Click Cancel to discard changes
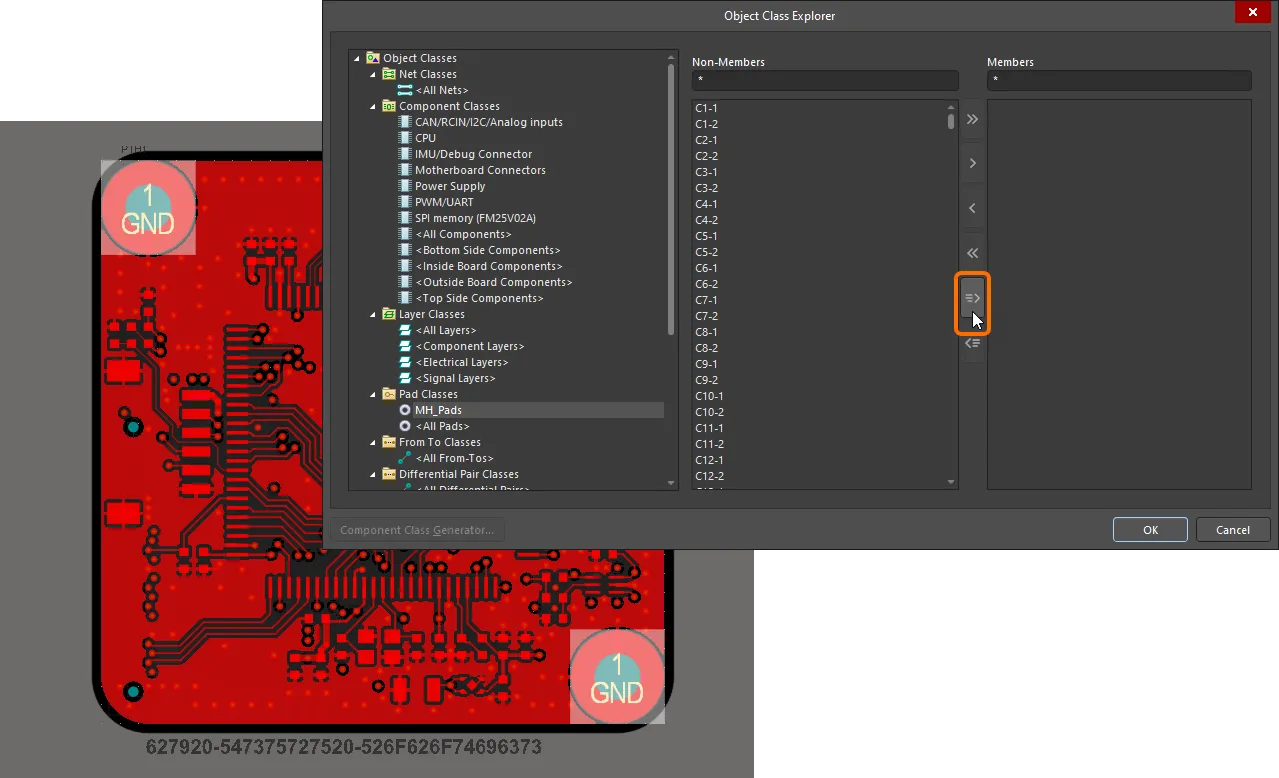Viewport: 1279px width, 778px height. click(1233, 530)
